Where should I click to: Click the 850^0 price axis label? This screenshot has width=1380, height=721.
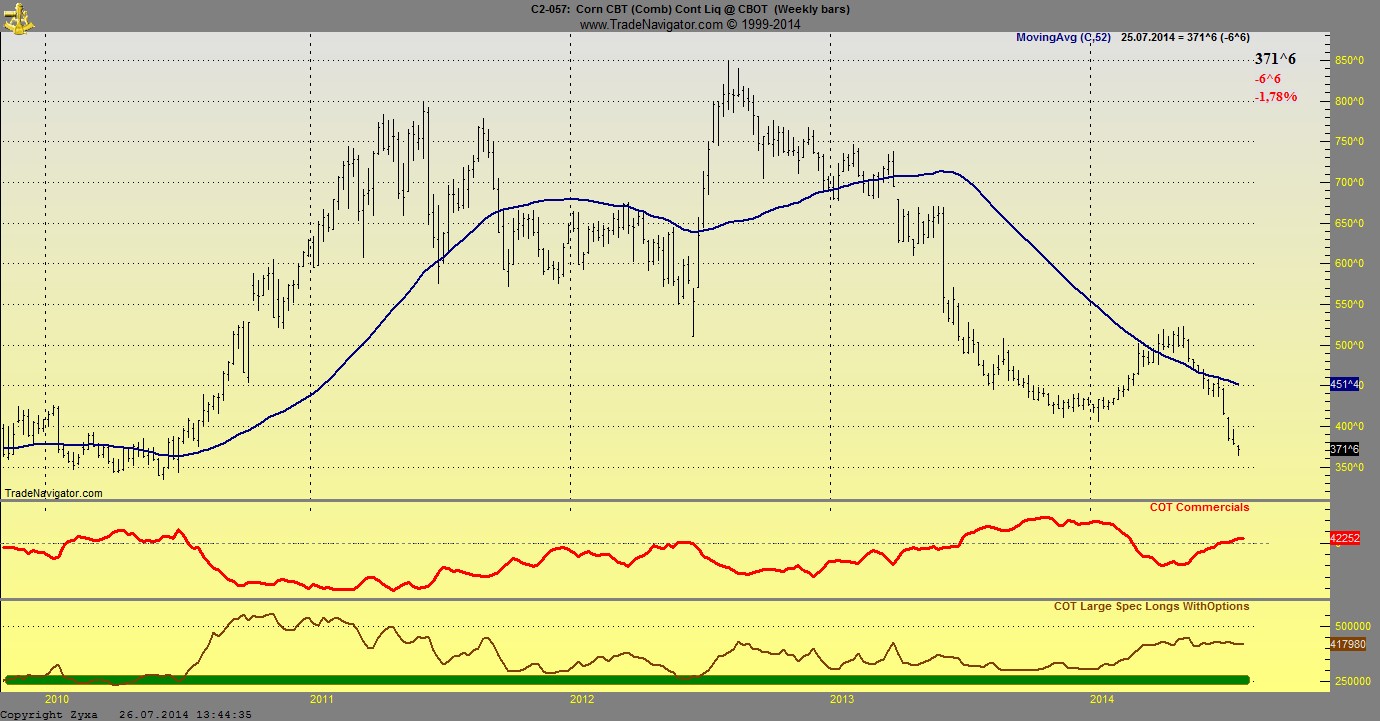click(1349, 60)
